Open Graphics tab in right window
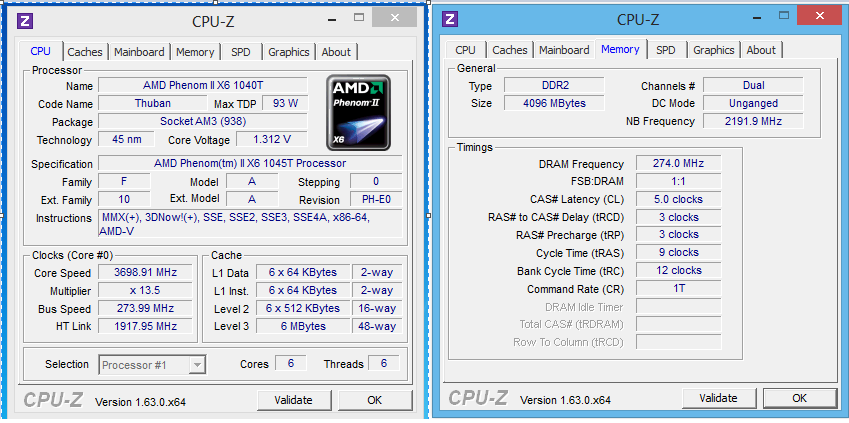 pos(714,50)
